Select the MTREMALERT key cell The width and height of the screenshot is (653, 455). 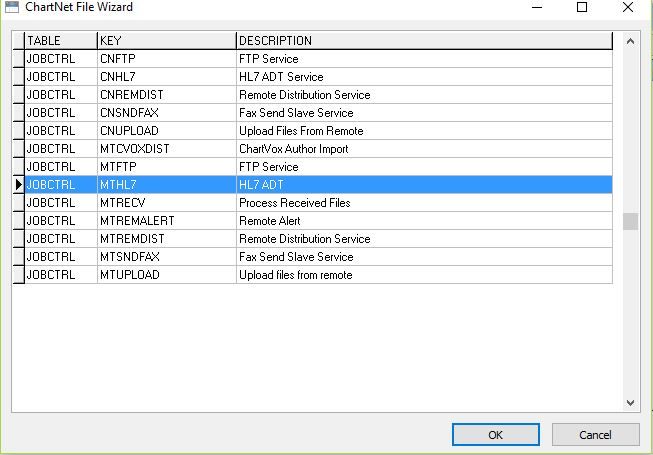167,221
